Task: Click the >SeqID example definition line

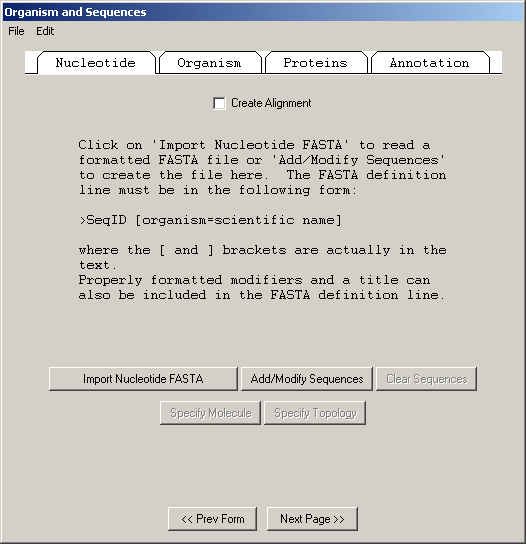Action: (210, 220)
